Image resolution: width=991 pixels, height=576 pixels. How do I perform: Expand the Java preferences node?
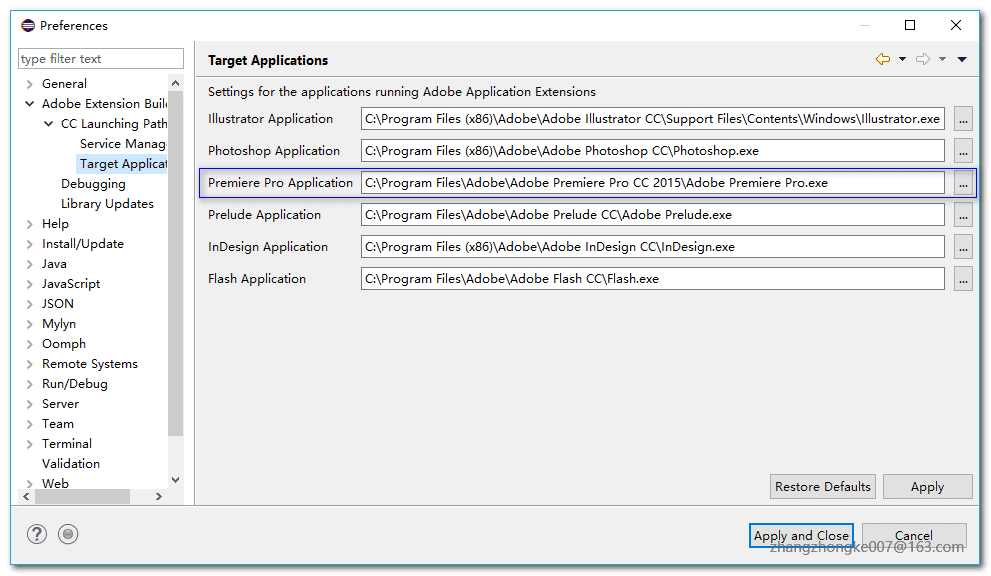pos(30,264)
